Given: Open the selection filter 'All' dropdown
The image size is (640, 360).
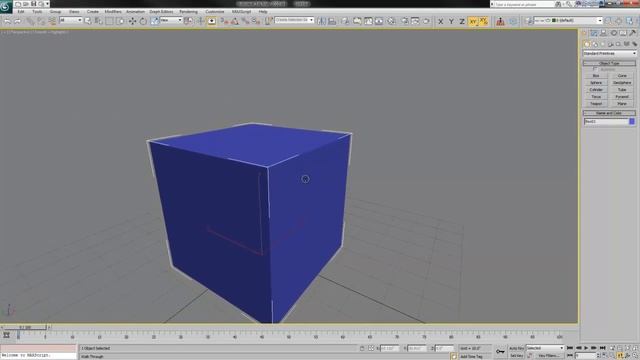Looking at the screenshot, I should [71, 20].
